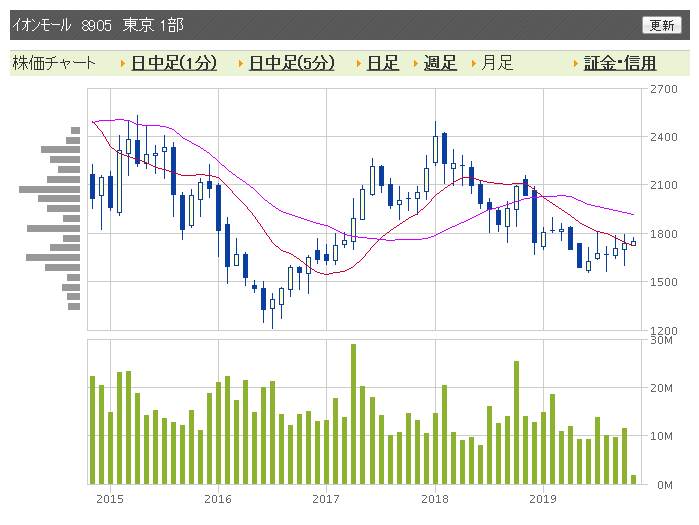Viewport: 699px width, 525px height.
Task: Click the arrow icon beside 月足
Action: [473, 64]
